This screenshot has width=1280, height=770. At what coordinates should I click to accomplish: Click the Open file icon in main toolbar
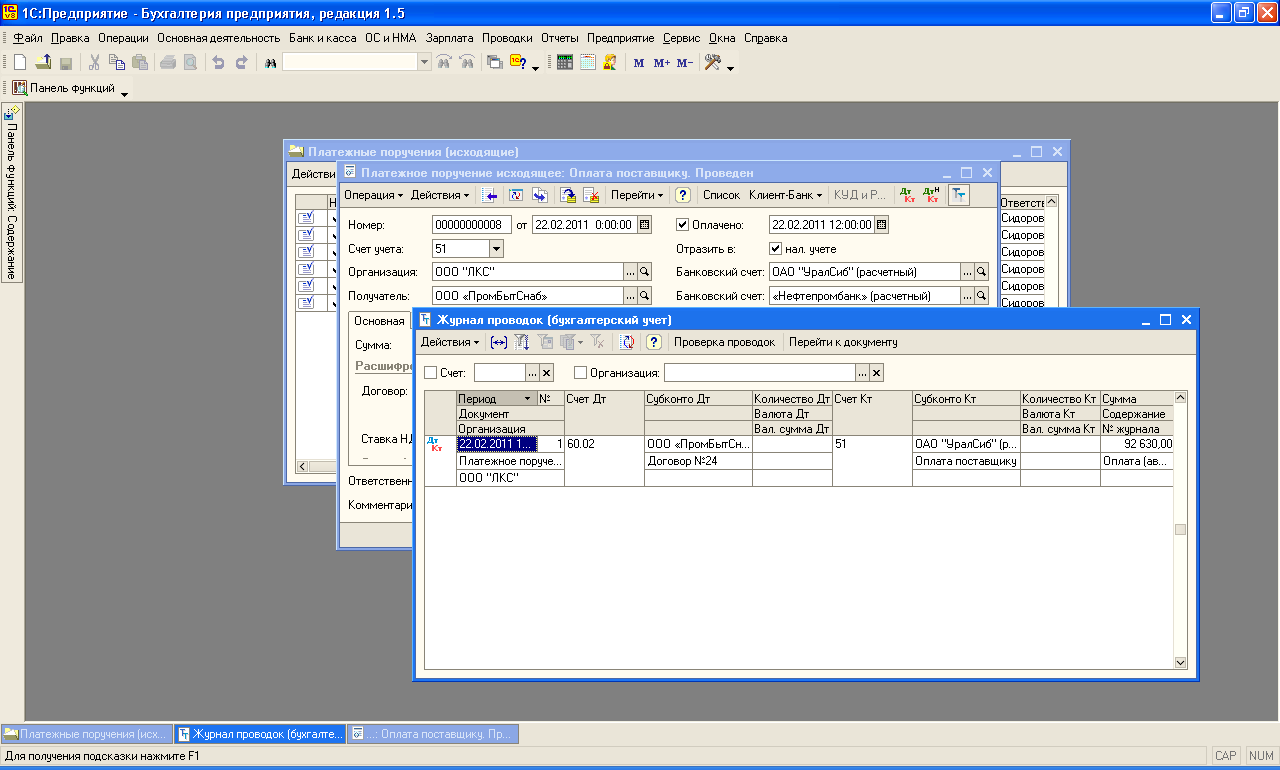click(43, 62)
